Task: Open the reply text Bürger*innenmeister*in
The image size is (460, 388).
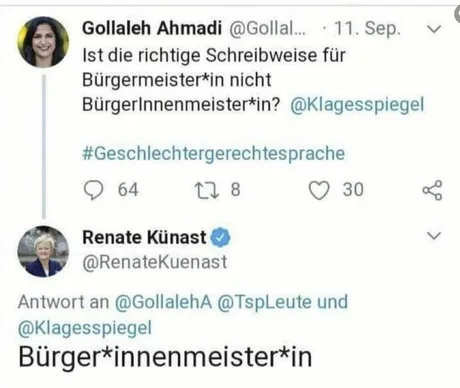Action: 165,357
